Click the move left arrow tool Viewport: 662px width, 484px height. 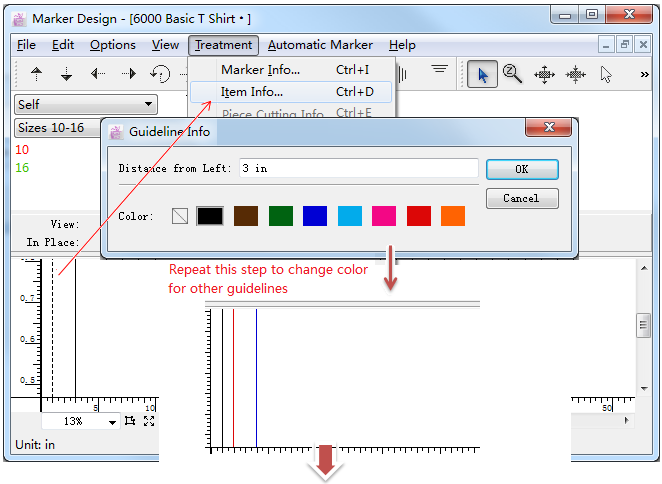pyautogui.click(x=98, y=74)
